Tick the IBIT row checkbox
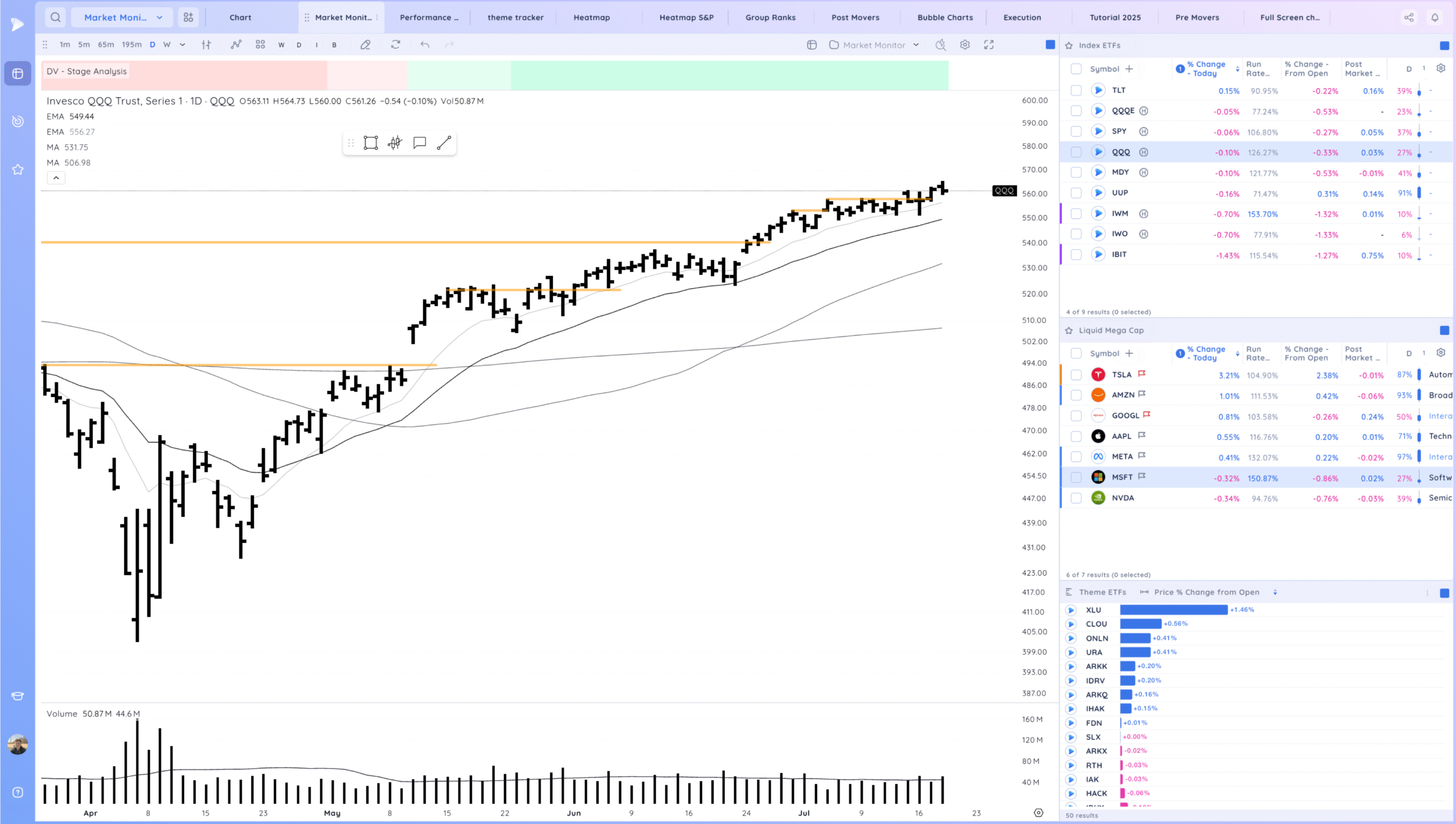Screen dimensions: 1456x824 click(1076, 255)
